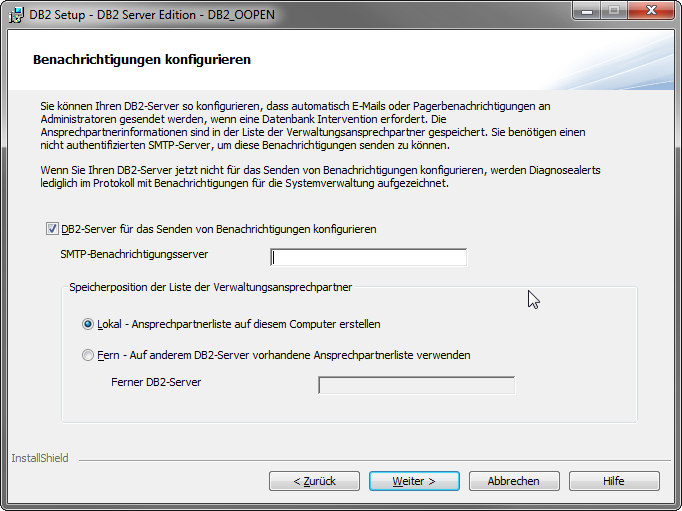
Task: Click the Benachrichtigungen konfigurieren heading
Action: [x=142, y=59]
